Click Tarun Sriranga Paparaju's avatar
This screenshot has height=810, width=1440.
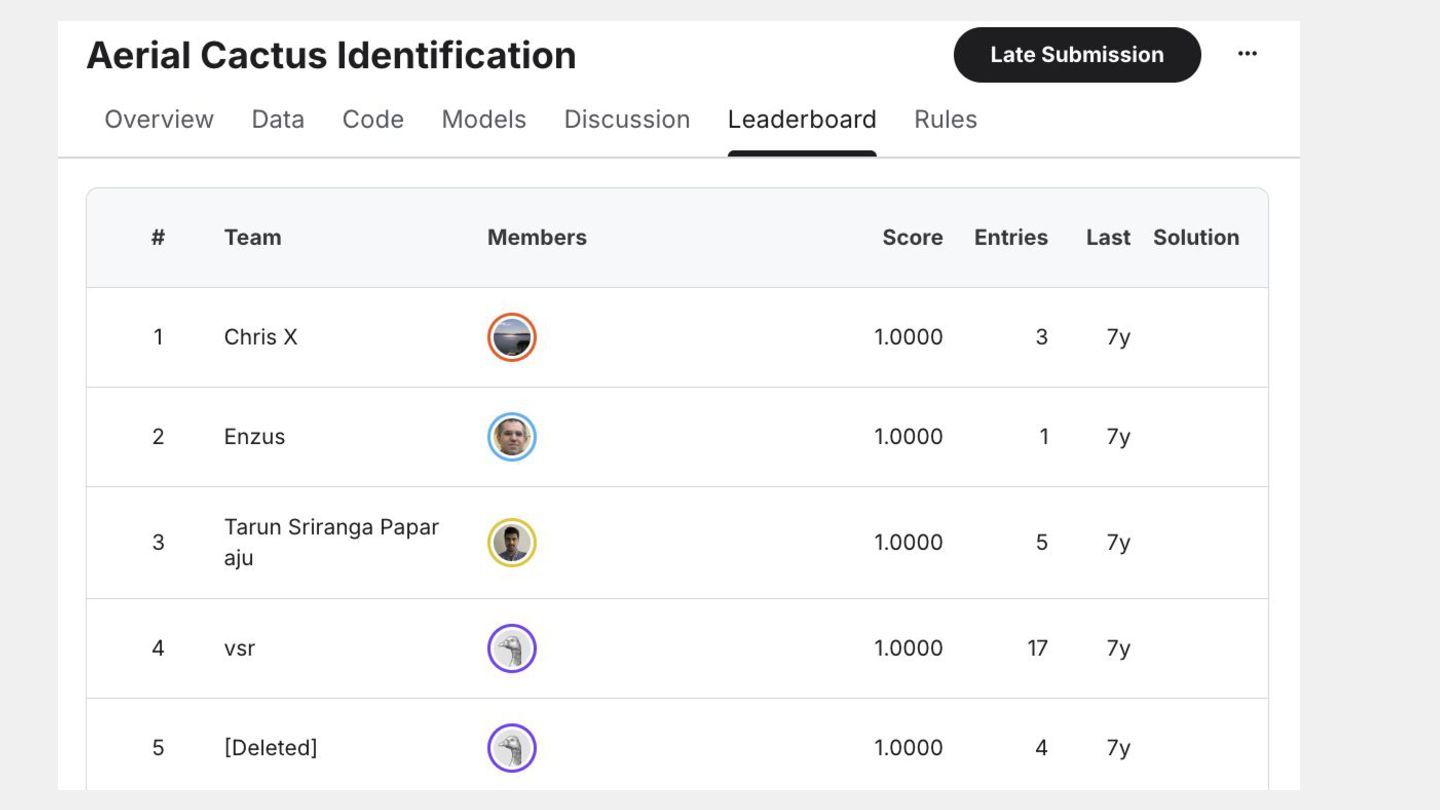[512, 542]
